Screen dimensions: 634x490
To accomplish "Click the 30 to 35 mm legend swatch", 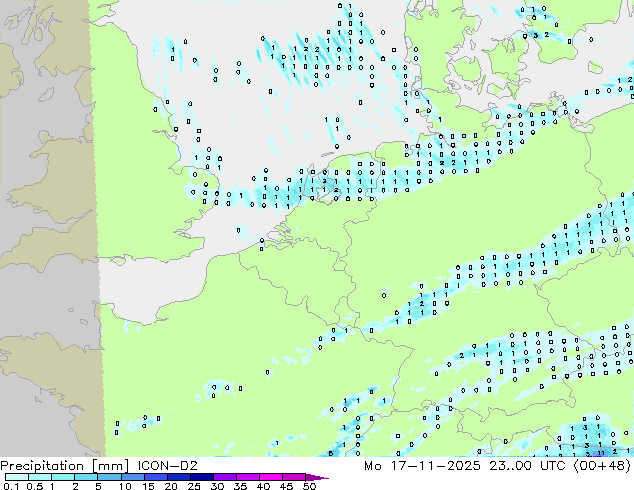I will [224, 477].
